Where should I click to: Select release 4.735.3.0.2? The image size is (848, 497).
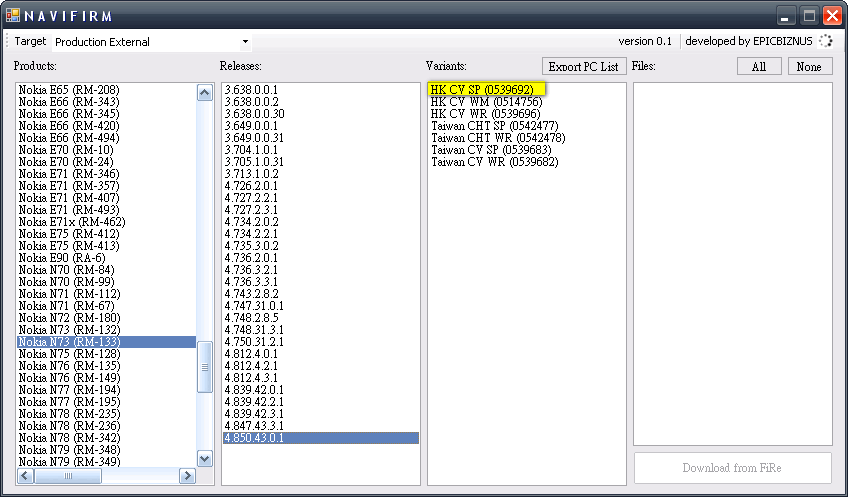[x=251, y=246]
